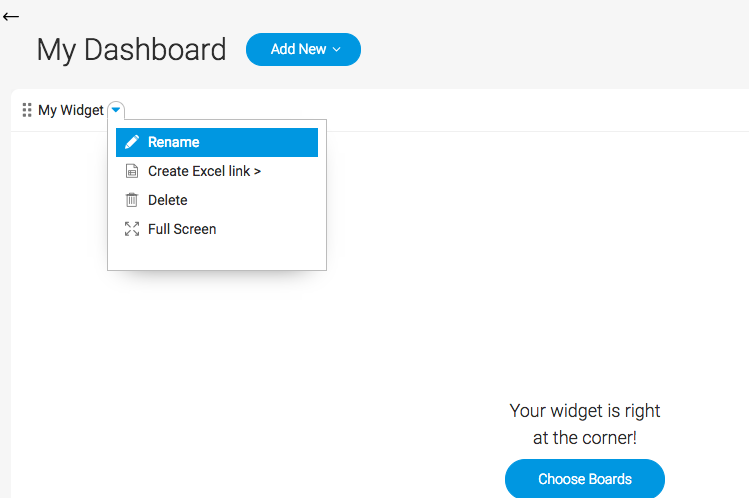749x498 pixels.
Task: Choose Create Excel link menu entry
Action: (x=217, y=171)
